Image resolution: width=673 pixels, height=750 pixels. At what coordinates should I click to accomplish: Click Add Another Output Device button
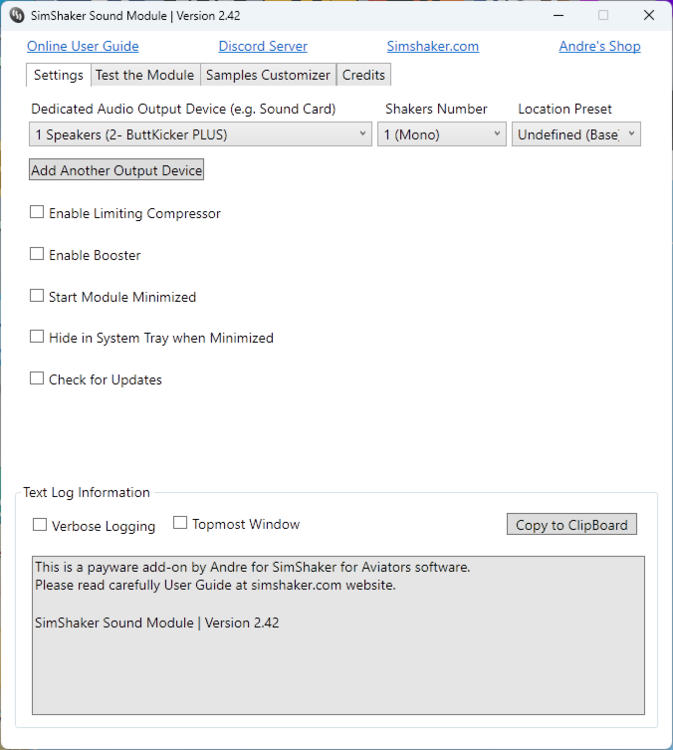click(x=117, y=171)
